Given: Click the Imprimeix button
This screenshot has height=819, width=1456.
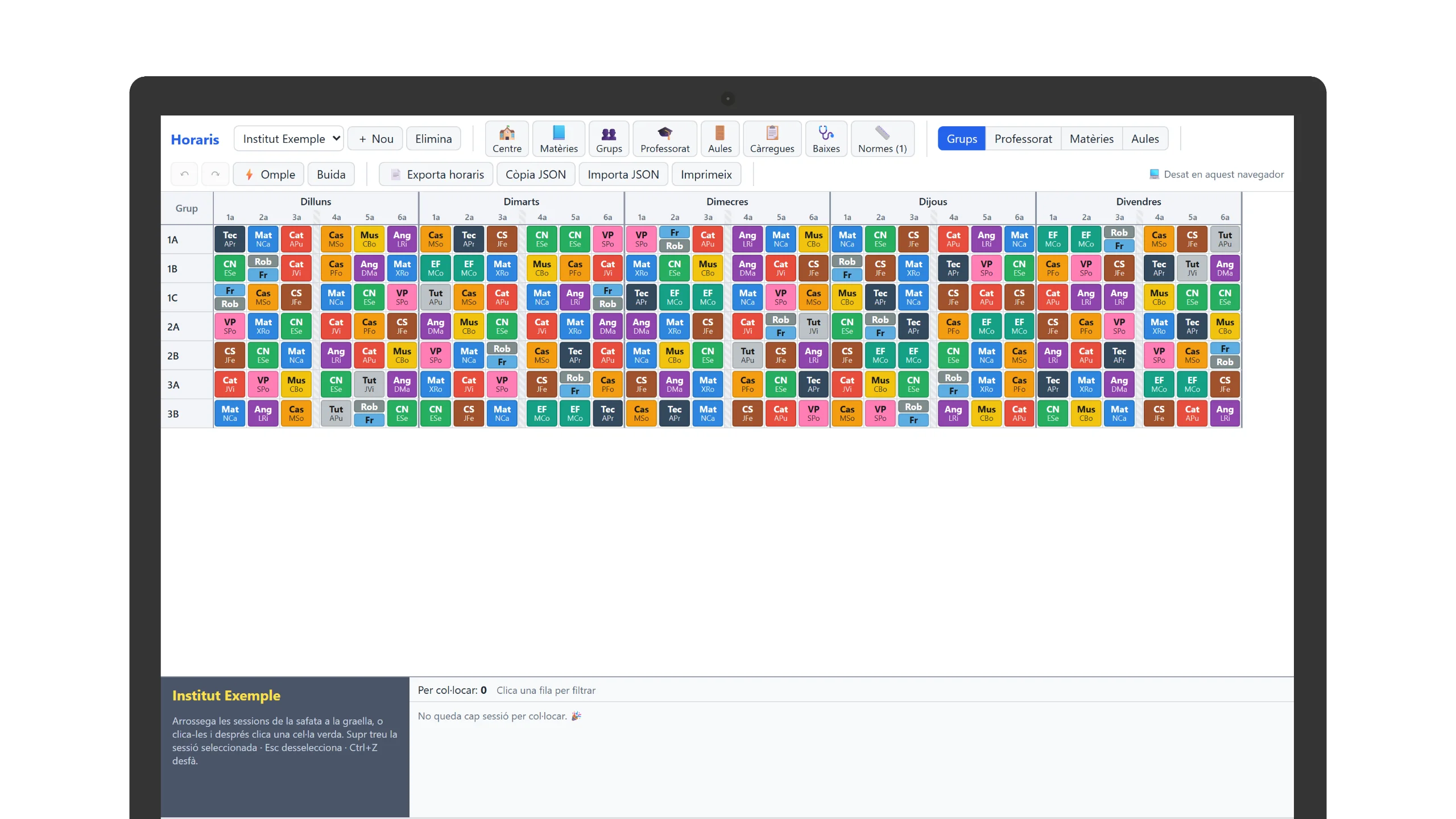Looking at the screenshot, I should pos(706,174).
